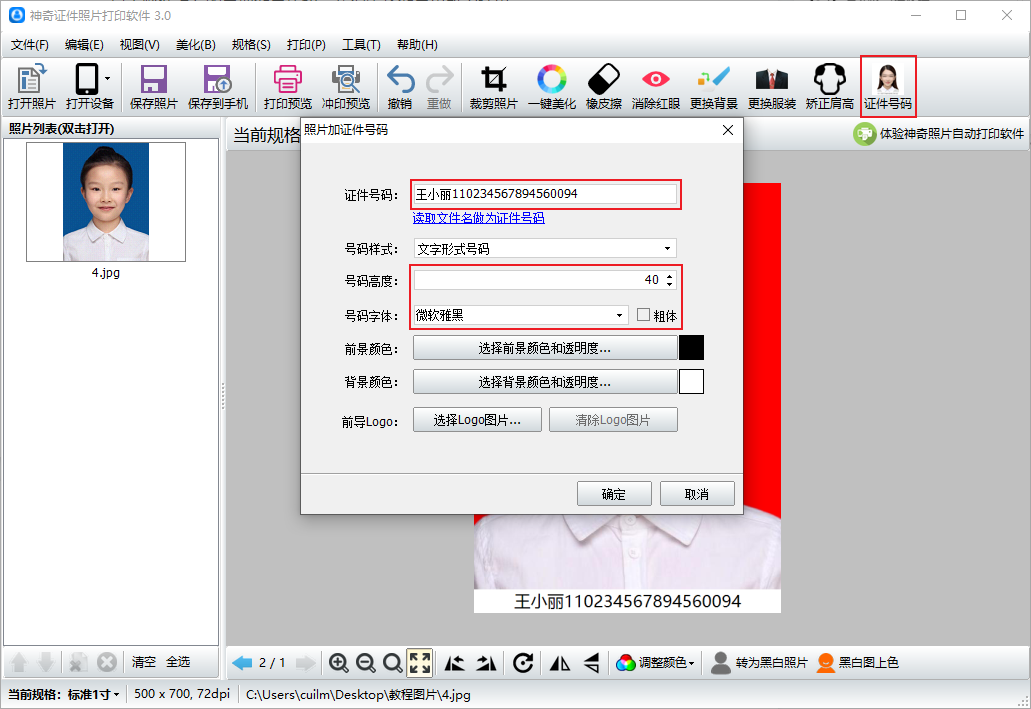
Task: Cancel dialog with 取消 button
Action: [x=697, y=494]
